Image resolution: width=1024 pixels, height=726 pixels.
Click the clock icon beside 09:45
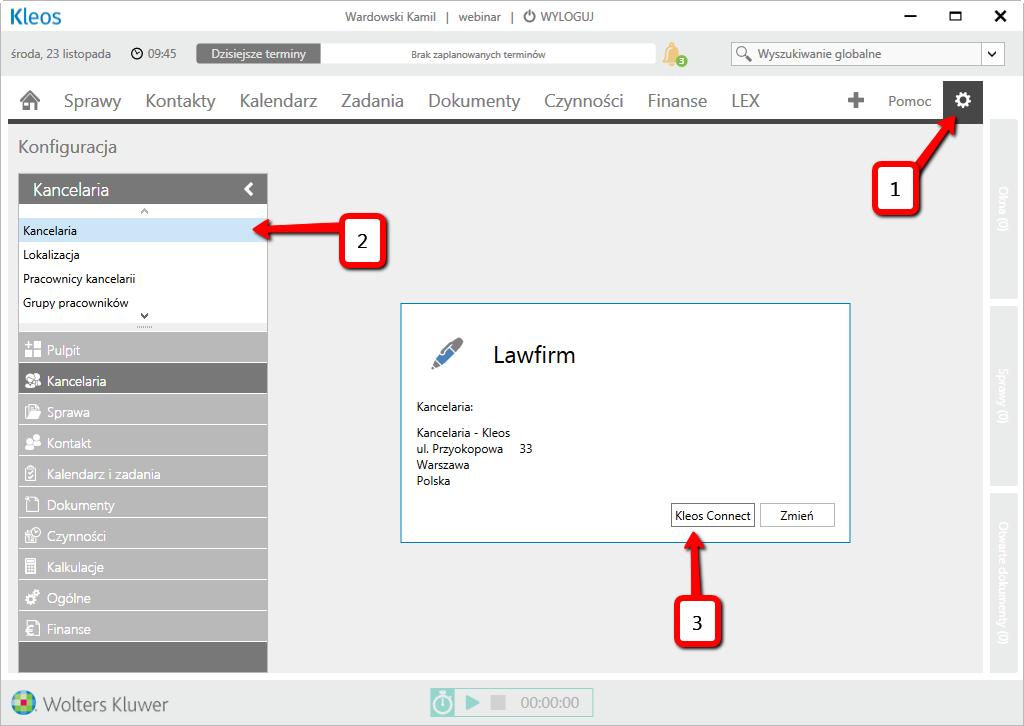click(136, 54)
